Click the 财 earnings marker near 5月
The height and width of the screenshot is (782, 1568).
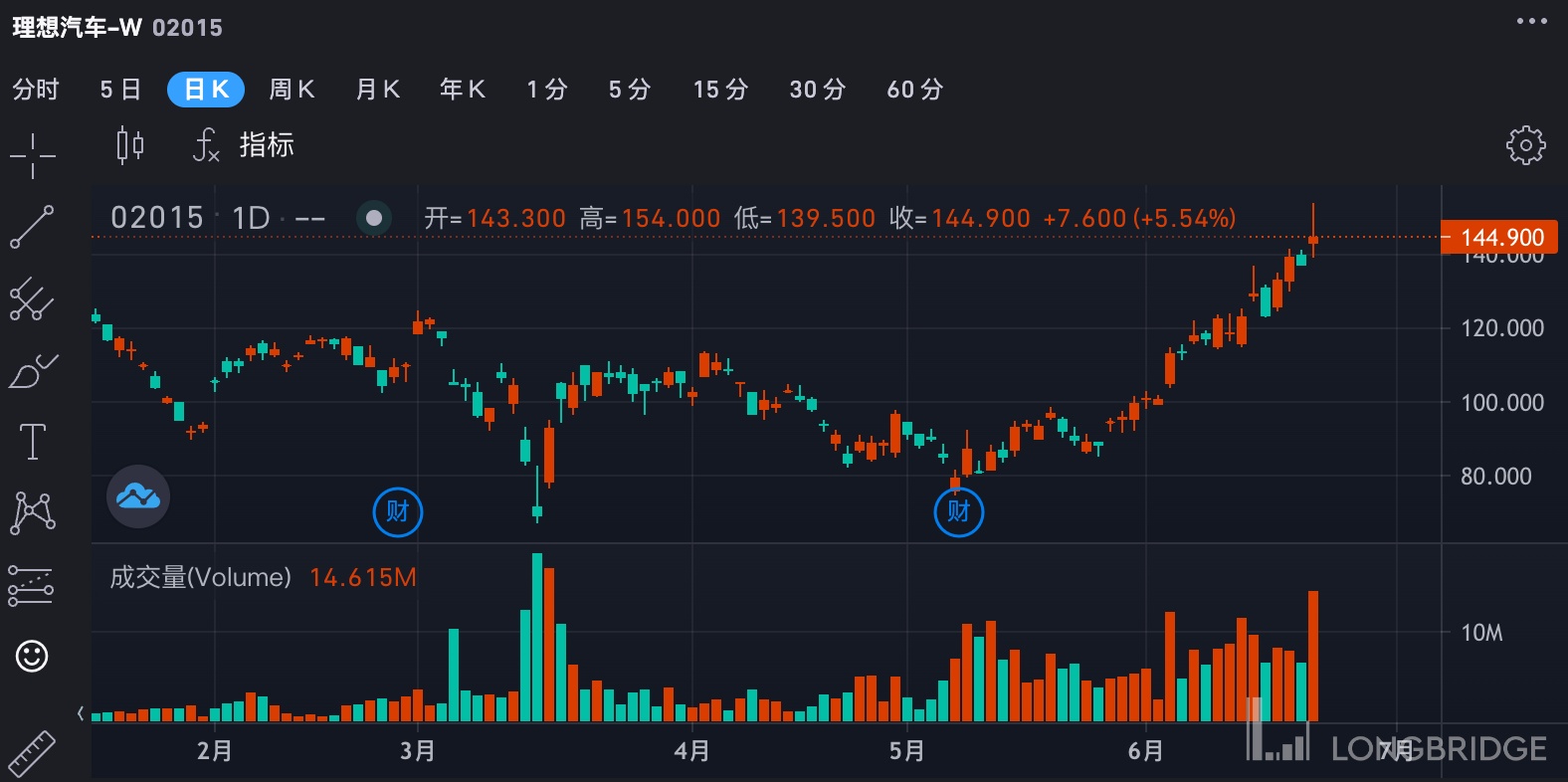tap(959, 511)
